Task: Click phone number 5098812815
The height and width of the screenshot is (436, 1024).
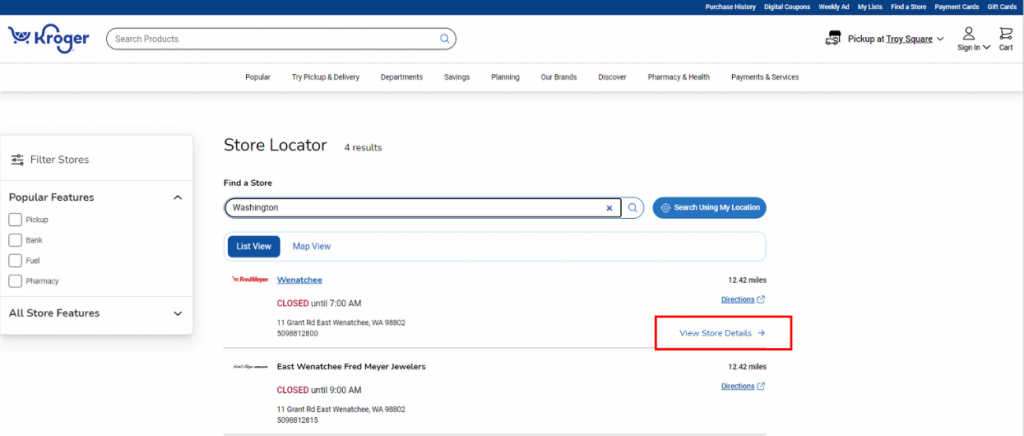Action: click(297, 420)
